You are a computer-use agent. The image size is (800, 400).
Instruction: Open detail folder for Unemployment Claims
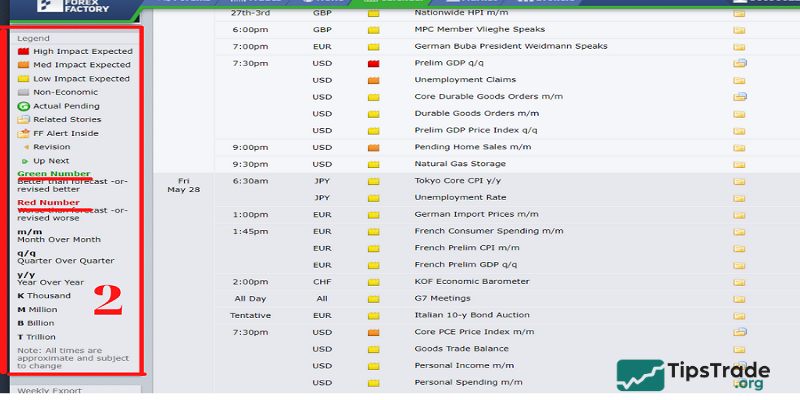point(740,80)
